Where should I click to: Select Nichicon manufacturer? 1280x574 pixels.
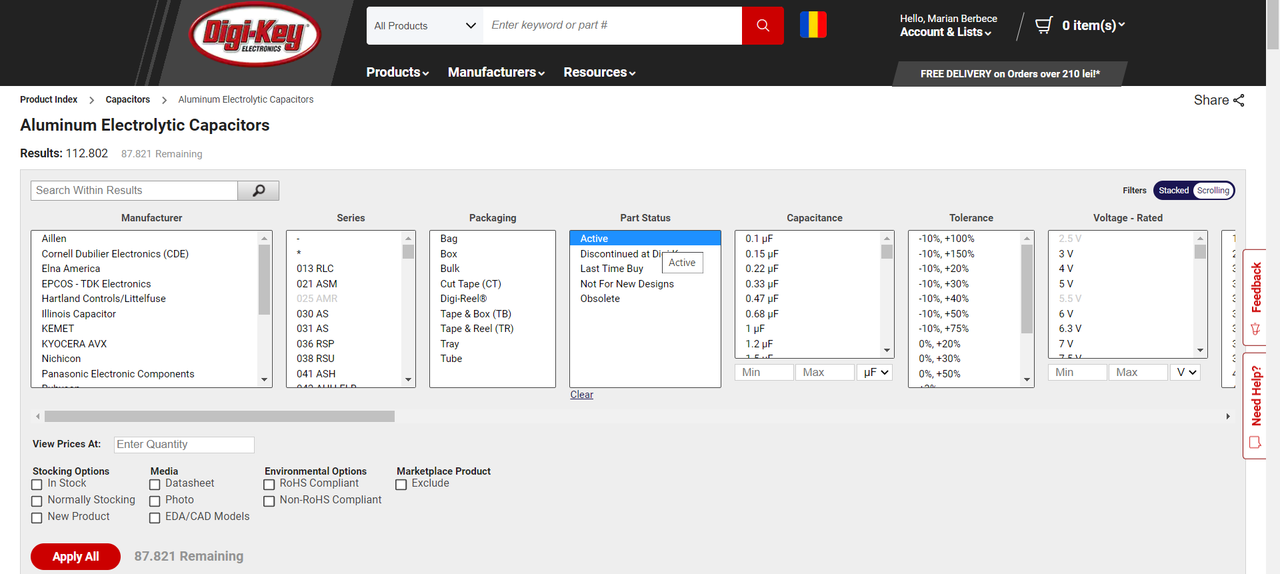145,358
